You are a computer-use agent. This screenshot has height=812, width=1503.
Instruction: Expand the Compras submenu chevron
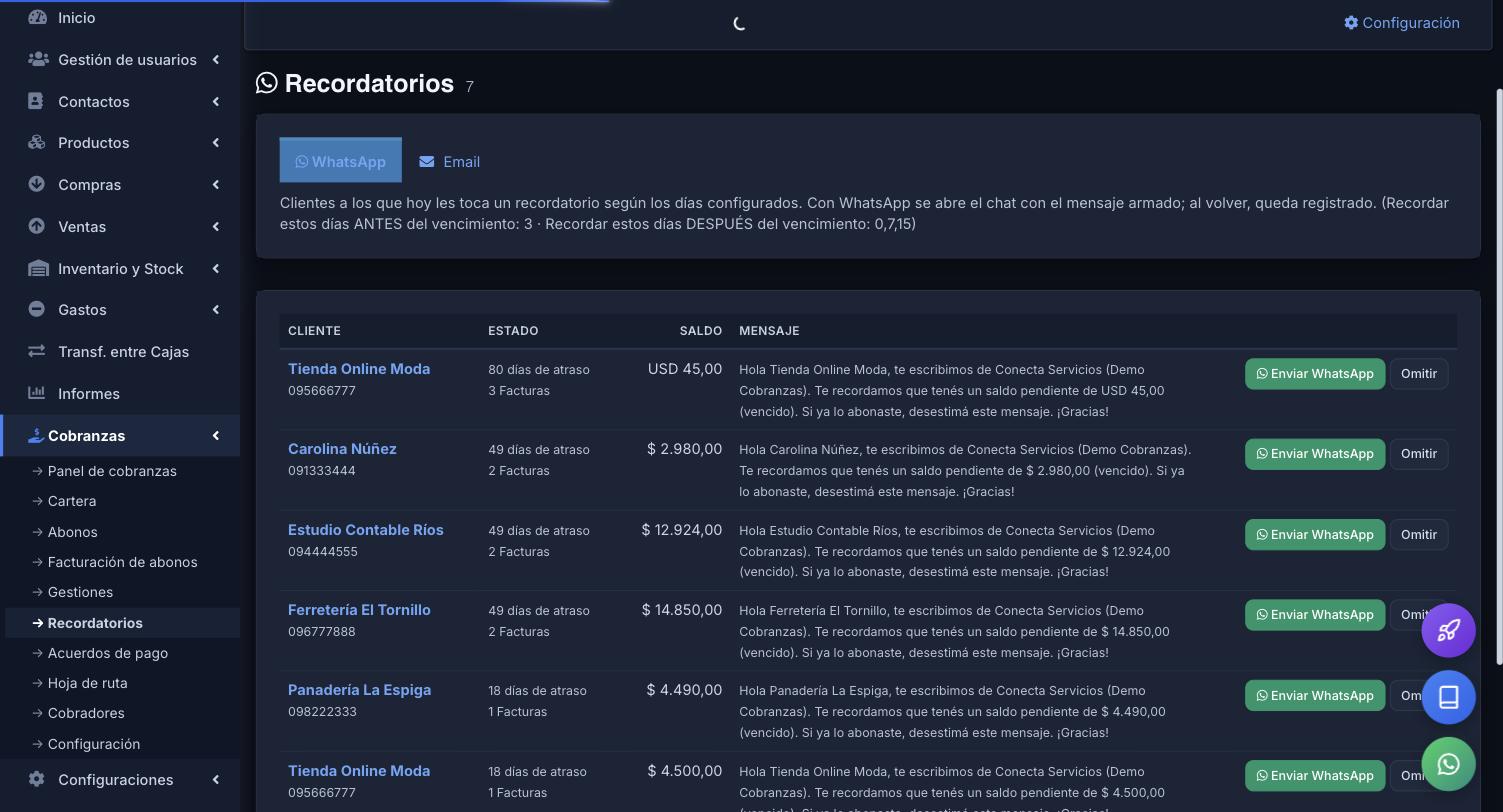tap(215, 185)
